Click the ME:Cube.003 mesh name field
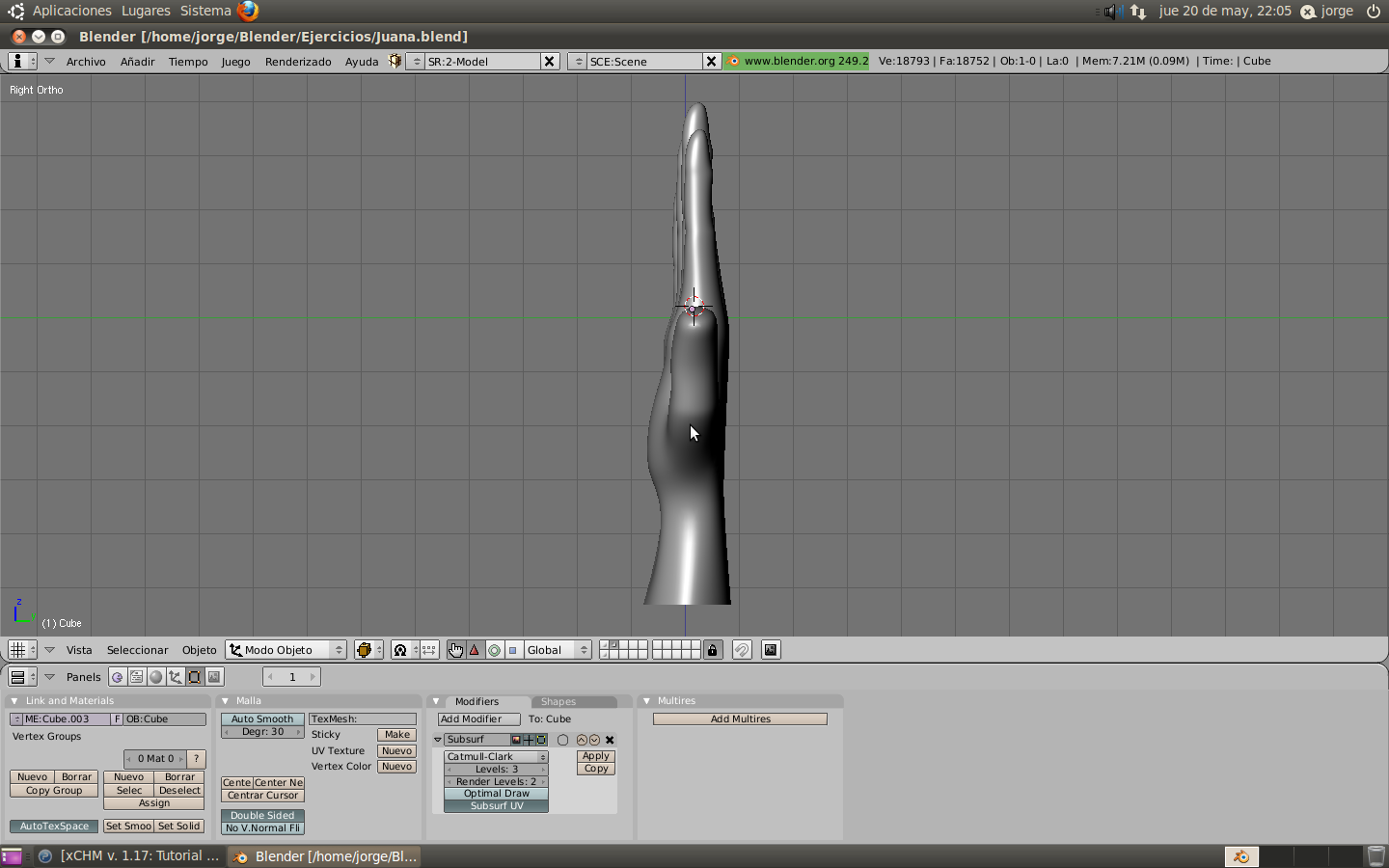1389x868 pixels. click(x=67, y=719)
